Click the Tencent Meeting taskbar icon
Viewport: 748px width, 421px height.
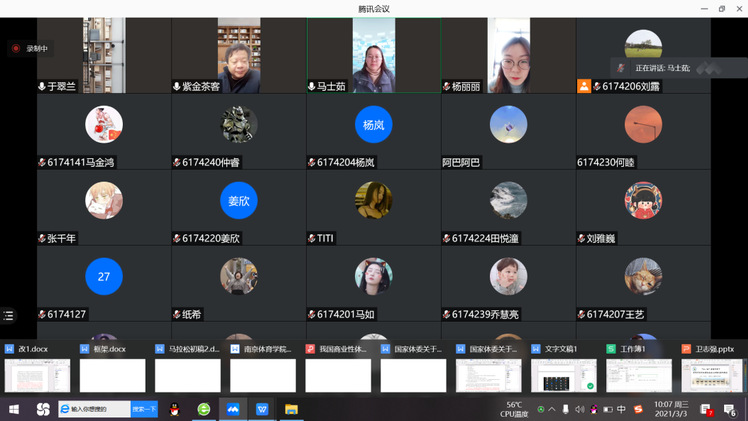click(233, 409)
